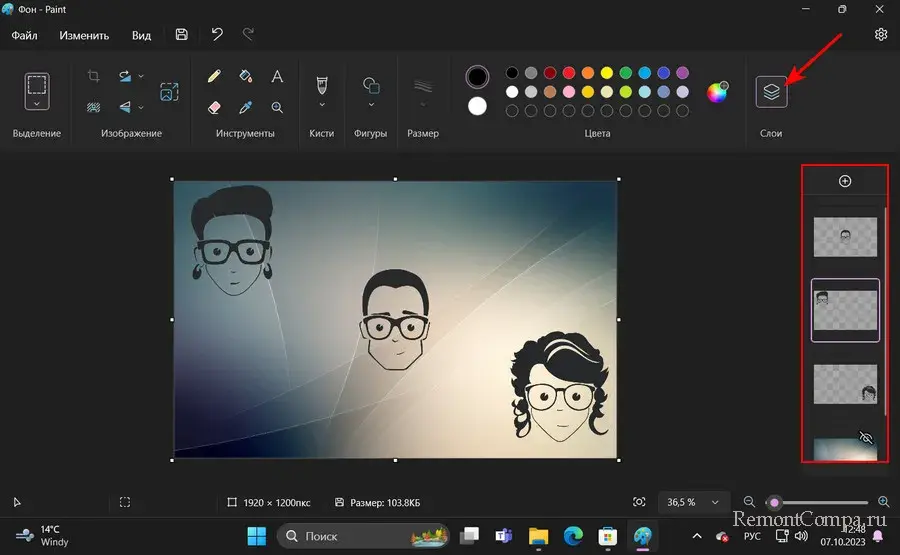Select the top layer thumbnail
This screenshot has height=555, width=900.
(x=845, y=237)
